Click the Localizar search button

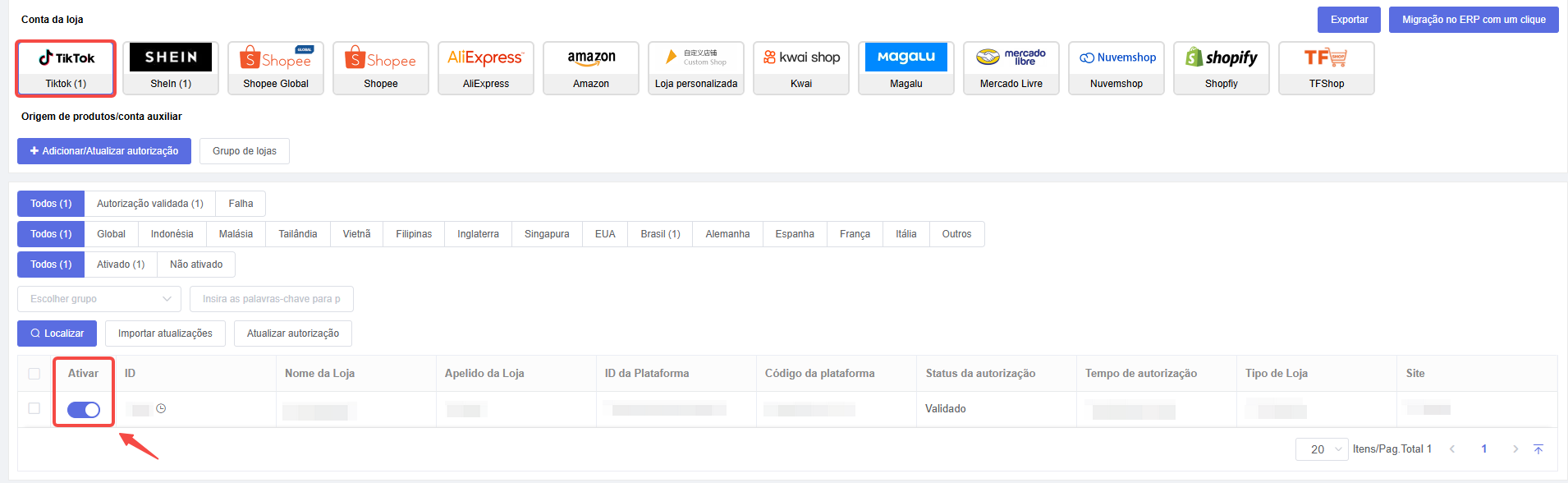point(57,333)
